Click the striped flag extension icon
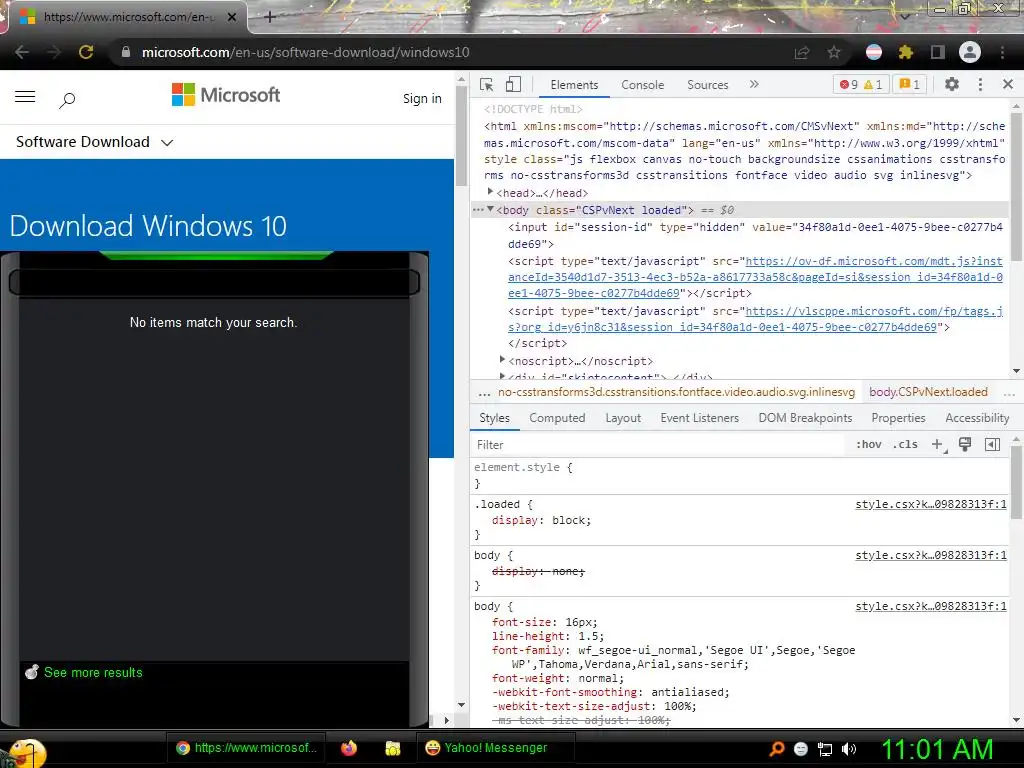The width and height of the screenshot is (1024, 768). point(874,52)
